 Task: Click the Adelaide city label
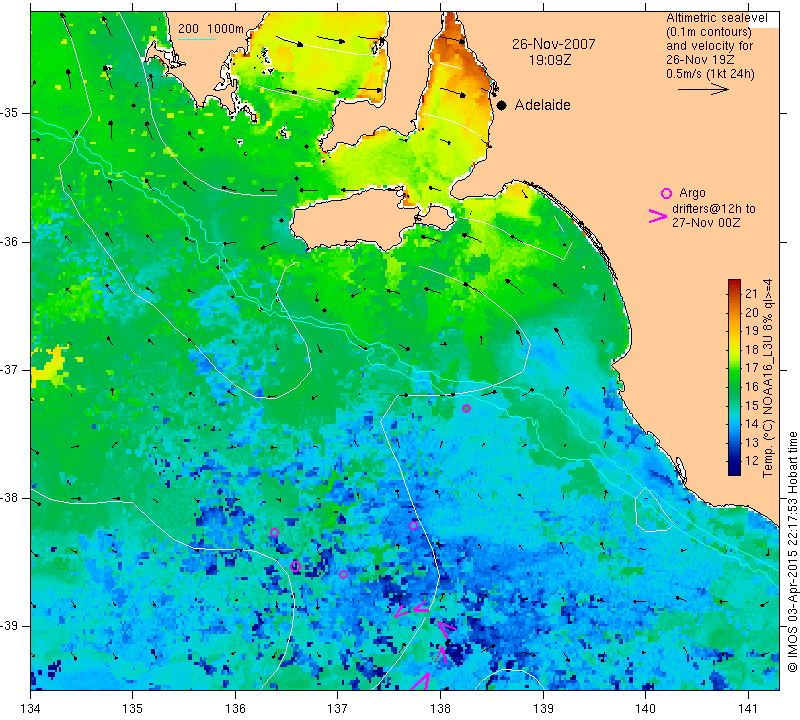click(x=542, y=105)
